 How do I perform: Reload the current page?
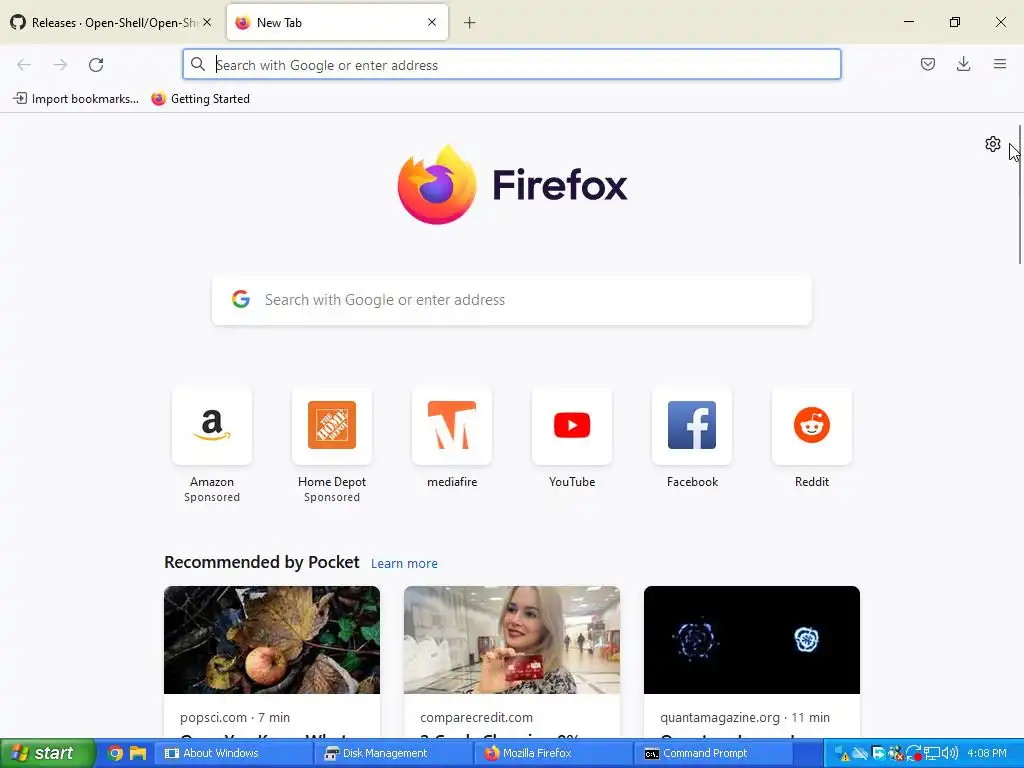[96, 65]
